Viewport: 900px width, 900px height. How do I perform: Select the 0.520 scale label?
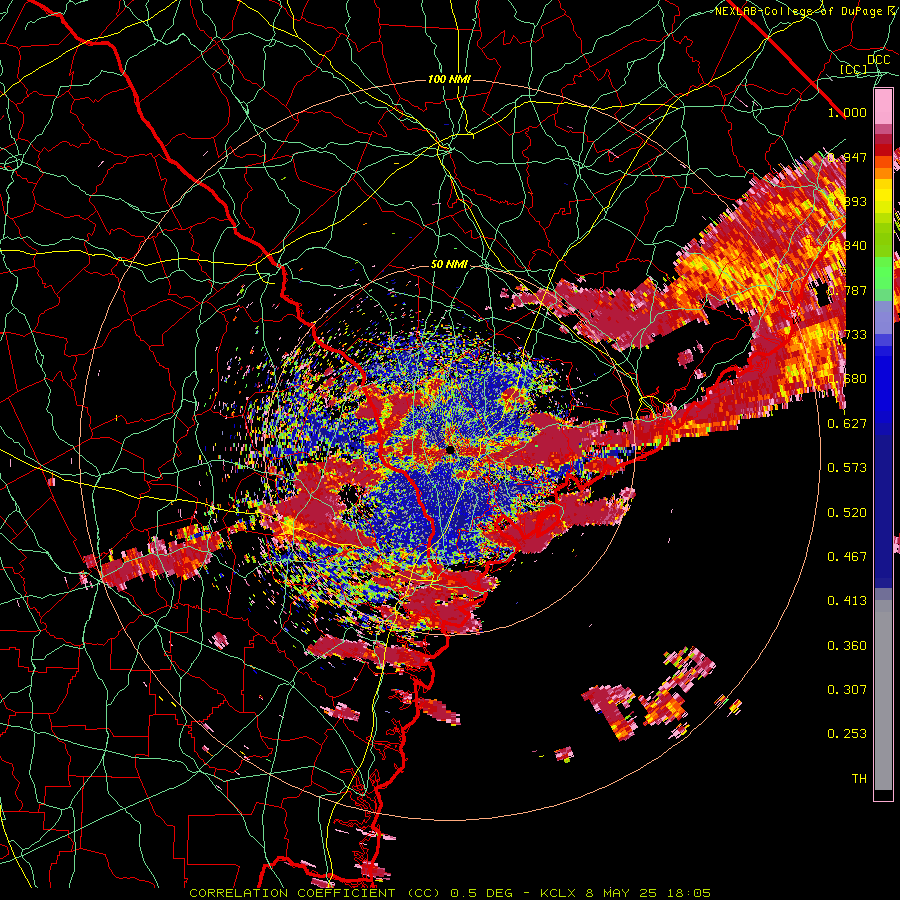pos(847,513)
